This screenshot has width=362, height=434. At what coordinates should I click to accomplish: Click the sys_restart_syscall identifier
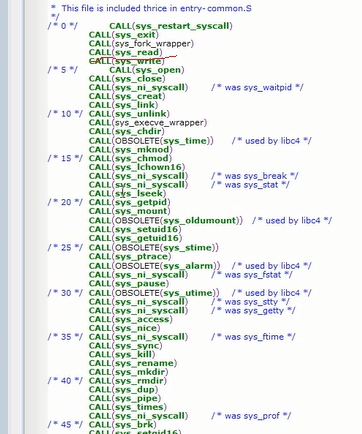click(x=183, y=26)
